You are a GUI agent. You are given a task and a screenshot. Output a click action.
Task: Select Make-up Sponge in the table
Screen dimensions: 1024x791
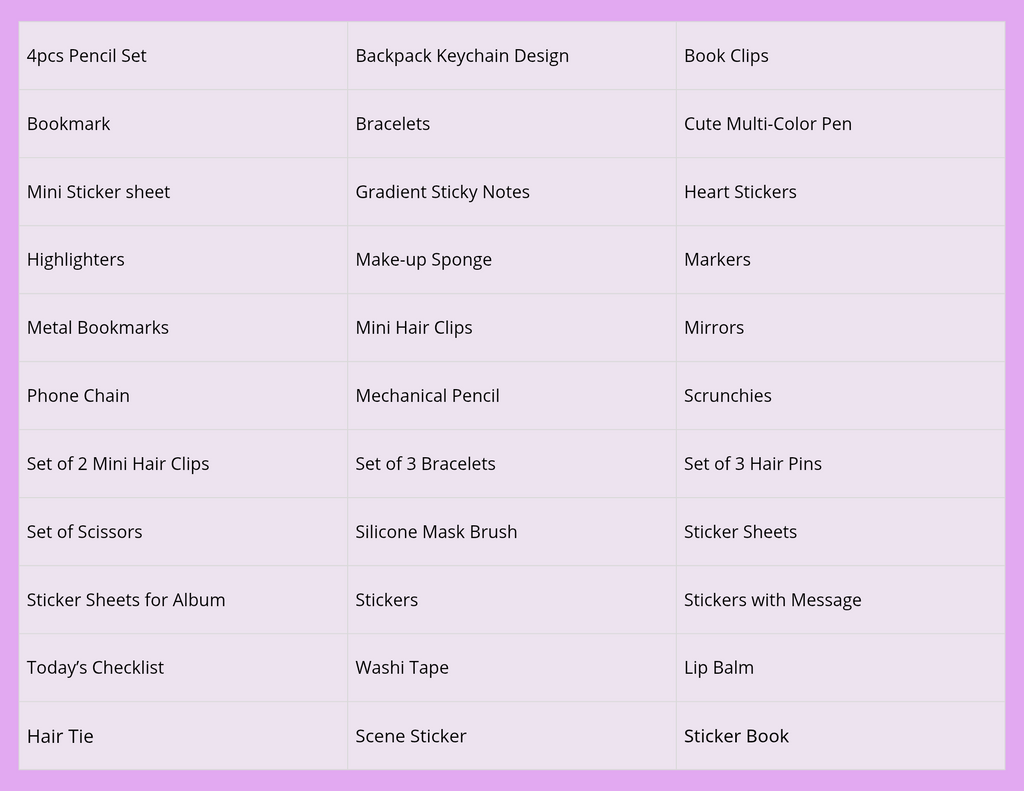click(x=511, y=259)
